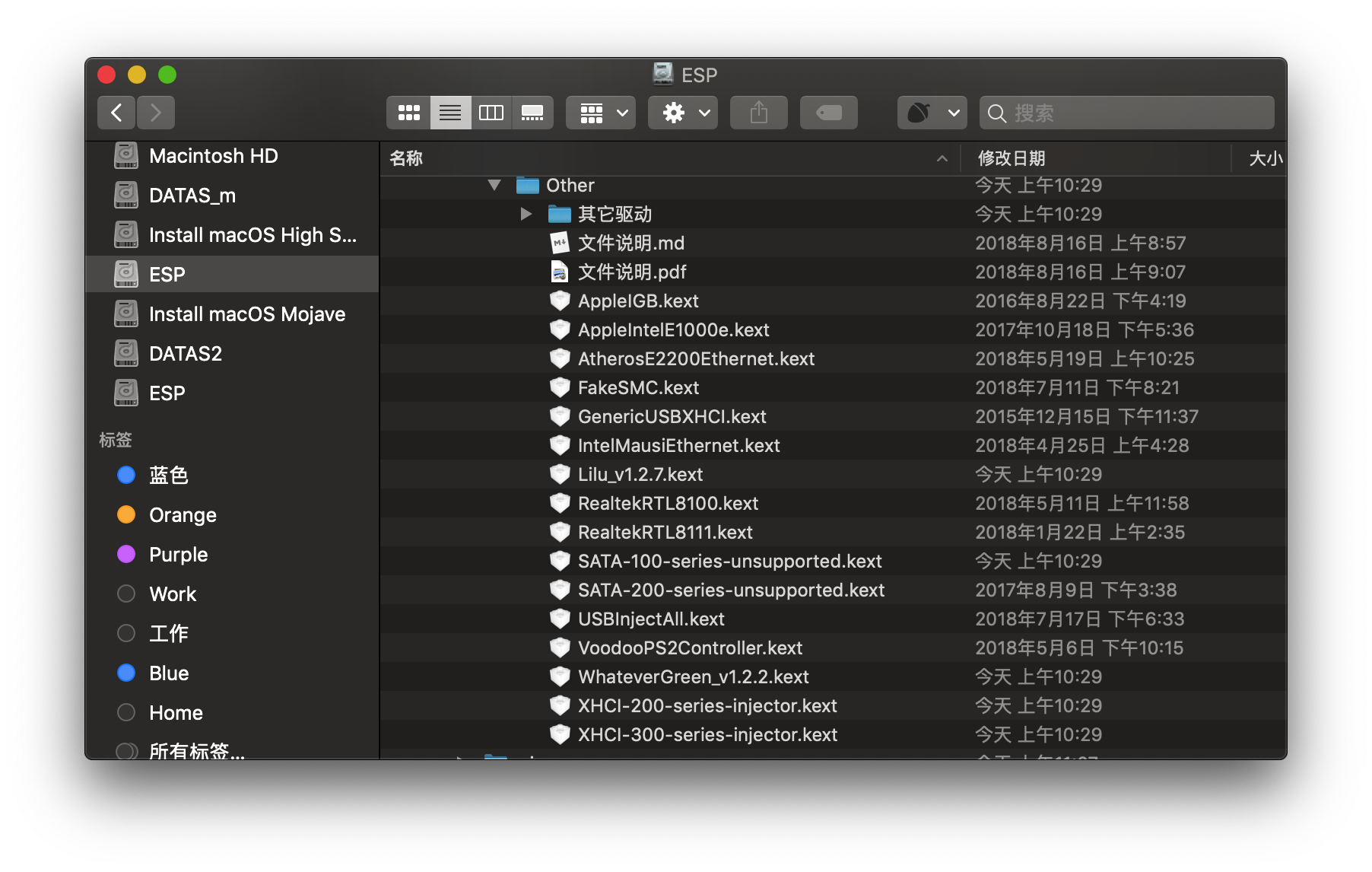Select 文件说明.md file icon
The image size is (1372, 872).
click(560, 243)
